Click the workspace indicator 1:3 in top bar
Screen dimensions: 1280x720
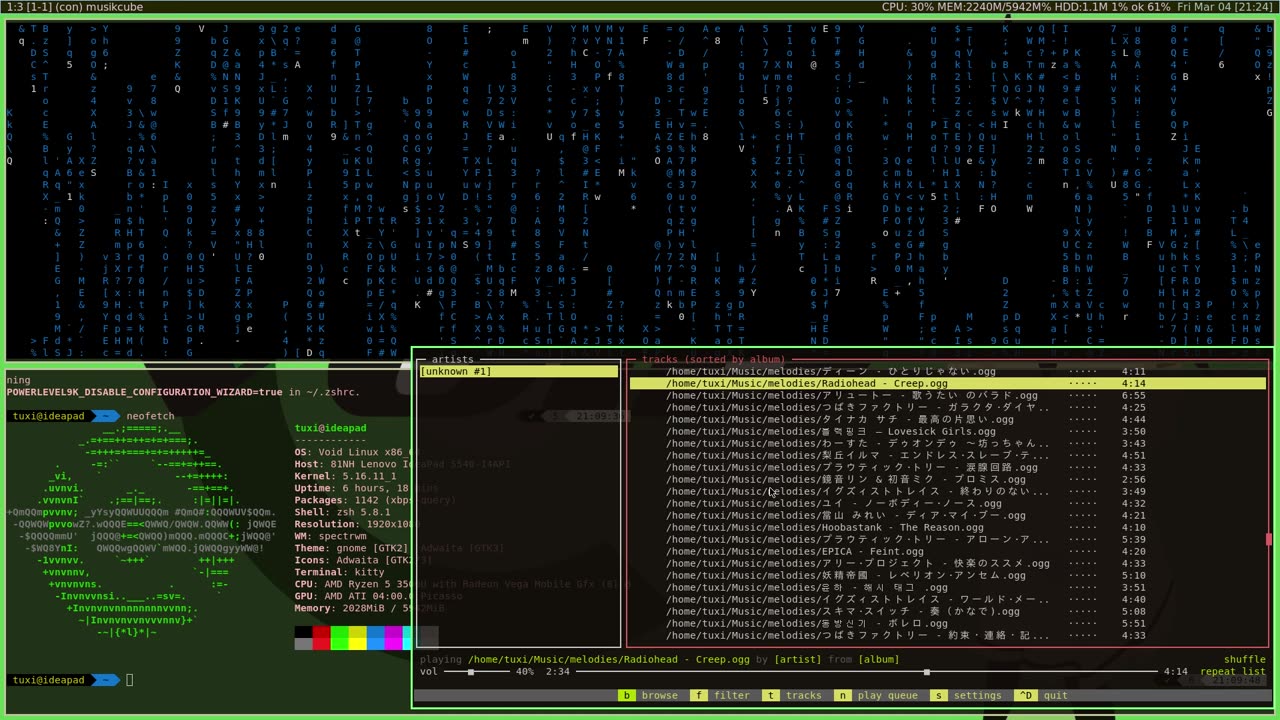tap(14, 7)
